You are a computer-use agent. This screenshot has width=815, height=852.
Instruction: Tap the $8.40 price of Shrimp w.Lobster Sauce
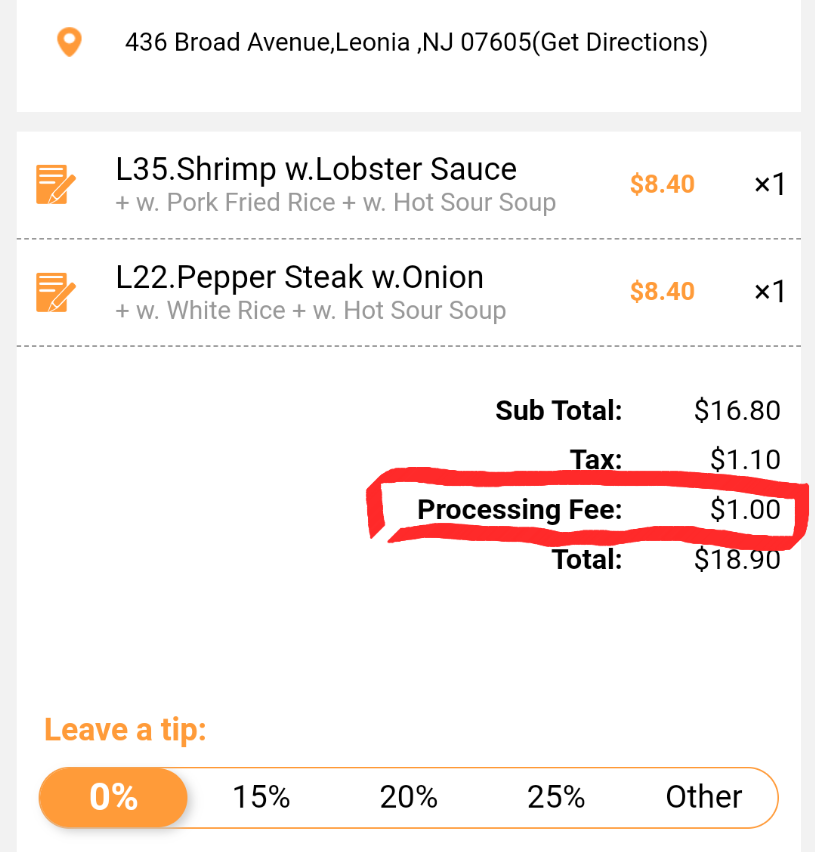(x=661, y=185)
